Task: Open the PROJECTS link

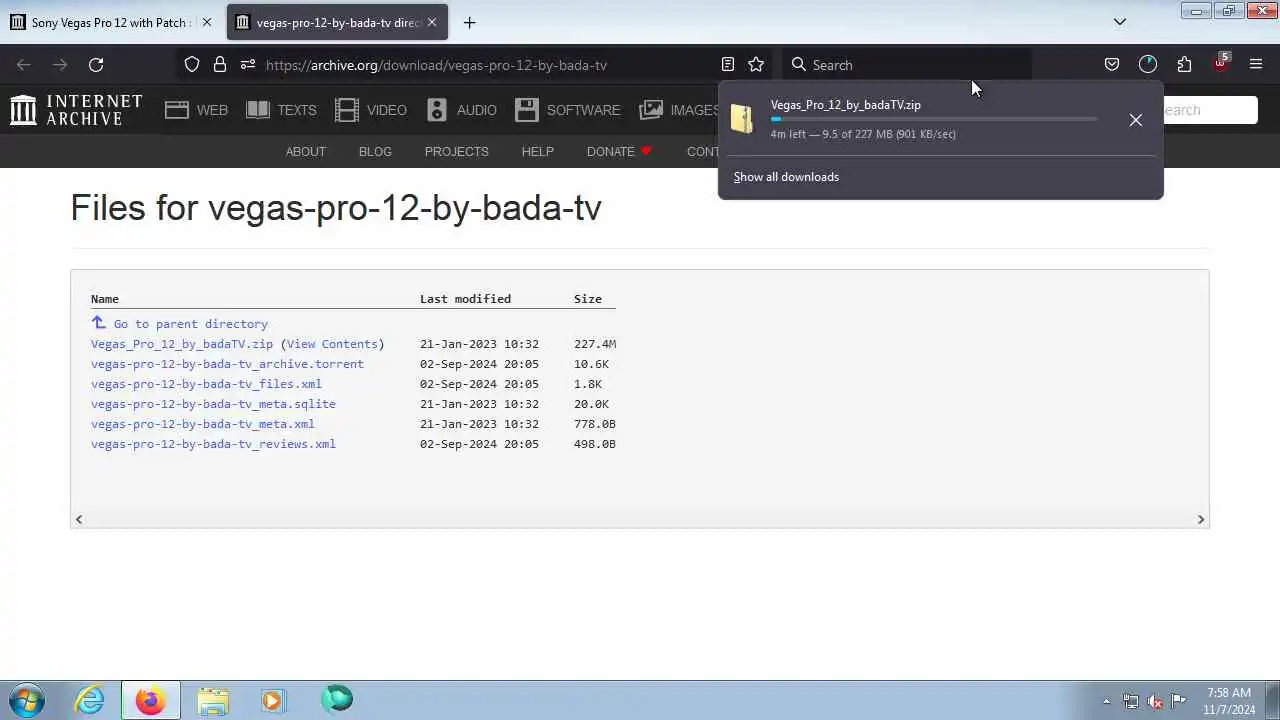Action: [456, 151]
